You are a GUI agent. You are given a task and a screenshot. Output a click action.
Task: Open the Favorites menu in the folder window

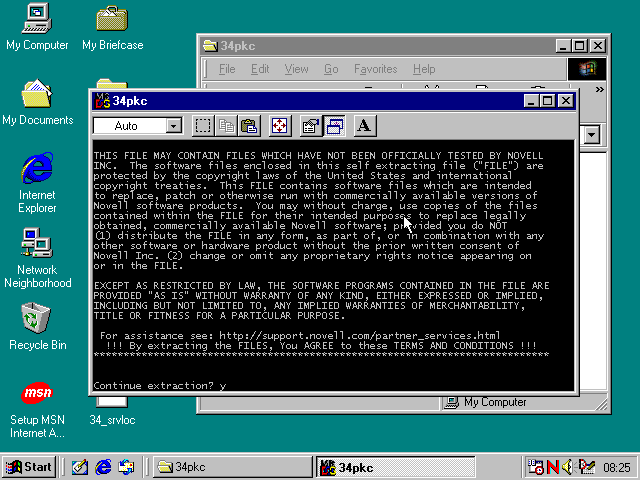pyautogui.click(x=376, y=69)
